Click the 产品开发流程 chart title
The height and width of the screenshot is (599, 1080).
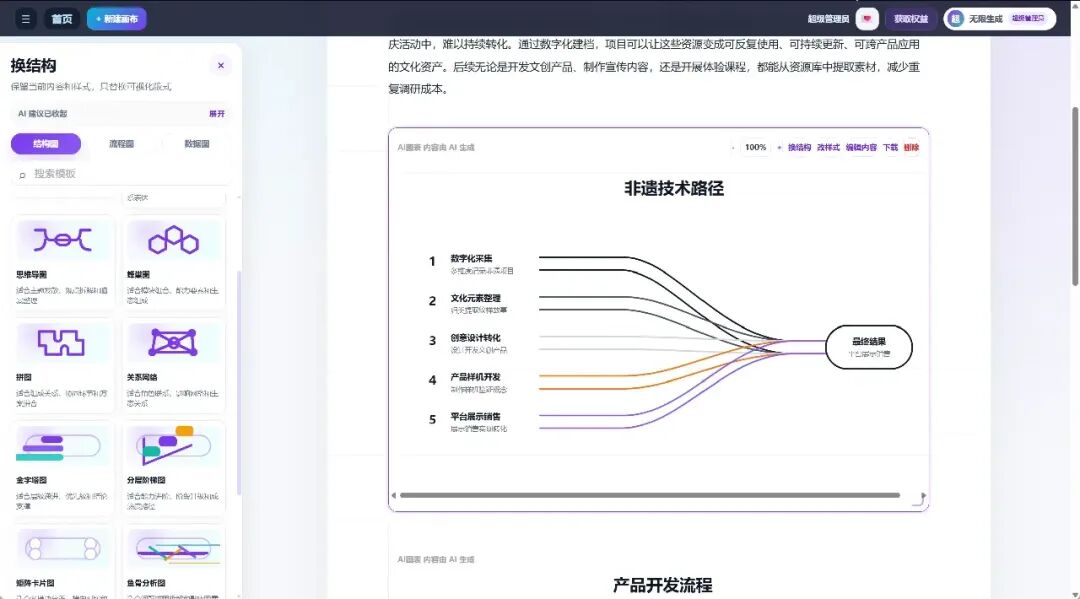coord(663,586)
